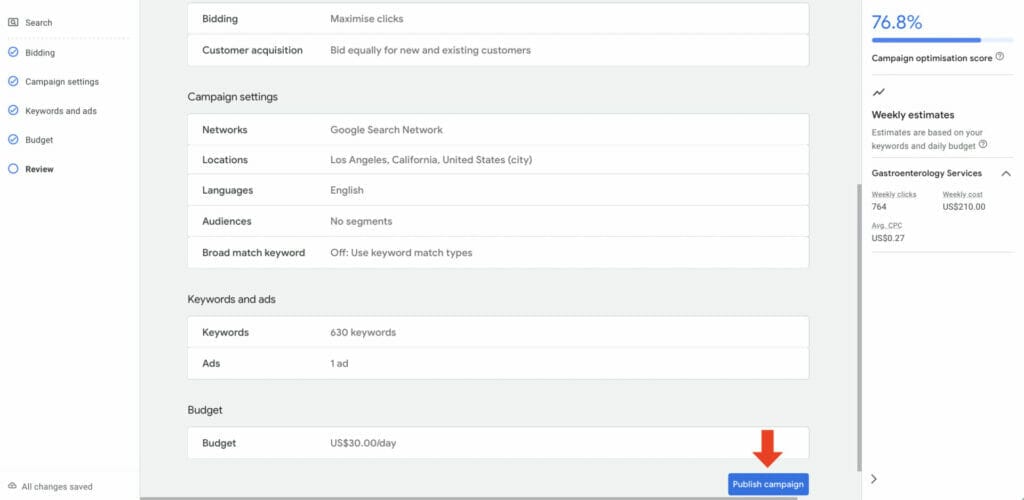The width and height of the screenshot is (1024, 500).
Task: Open the Broad match keyword row
Action: point(497,253)
